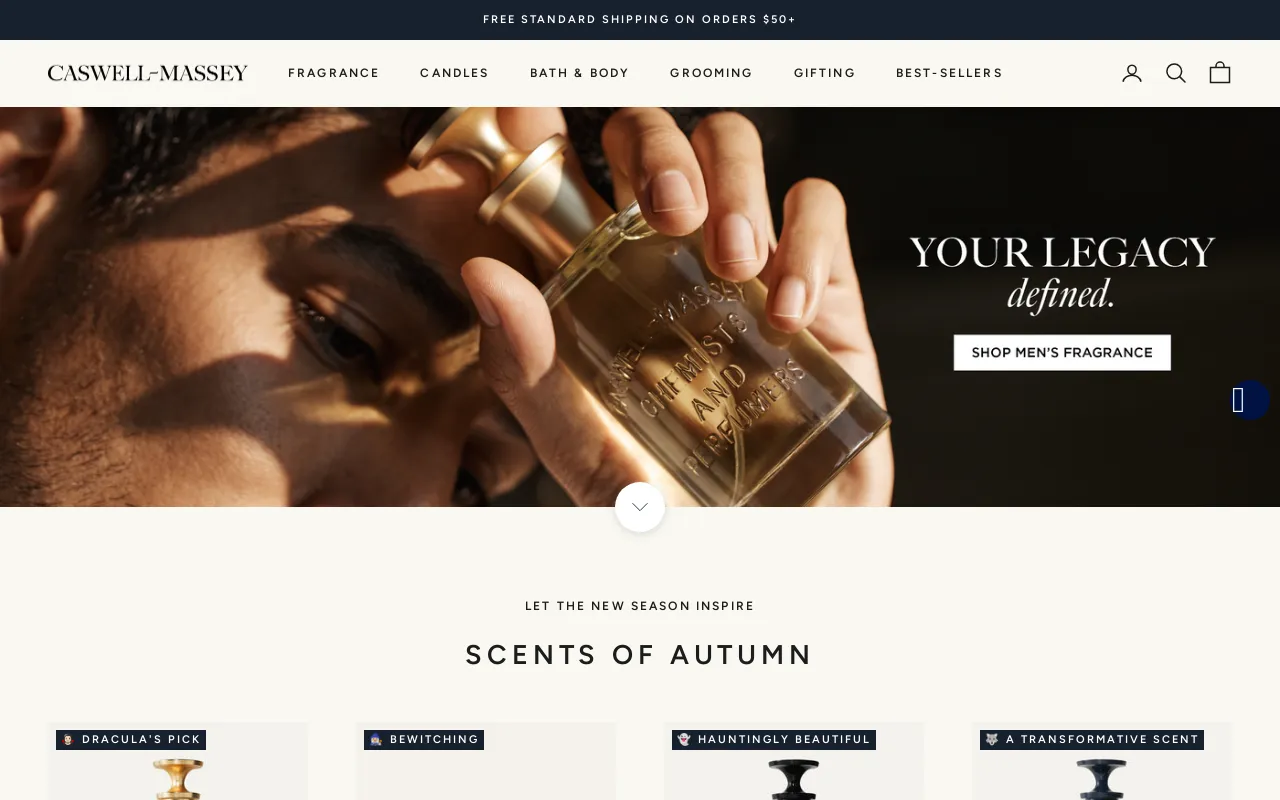Viewport: 1280px width, 800px height.
Task: Expand the Bath & Body menu
Action: pyautogui.click(x=579, y=73)
